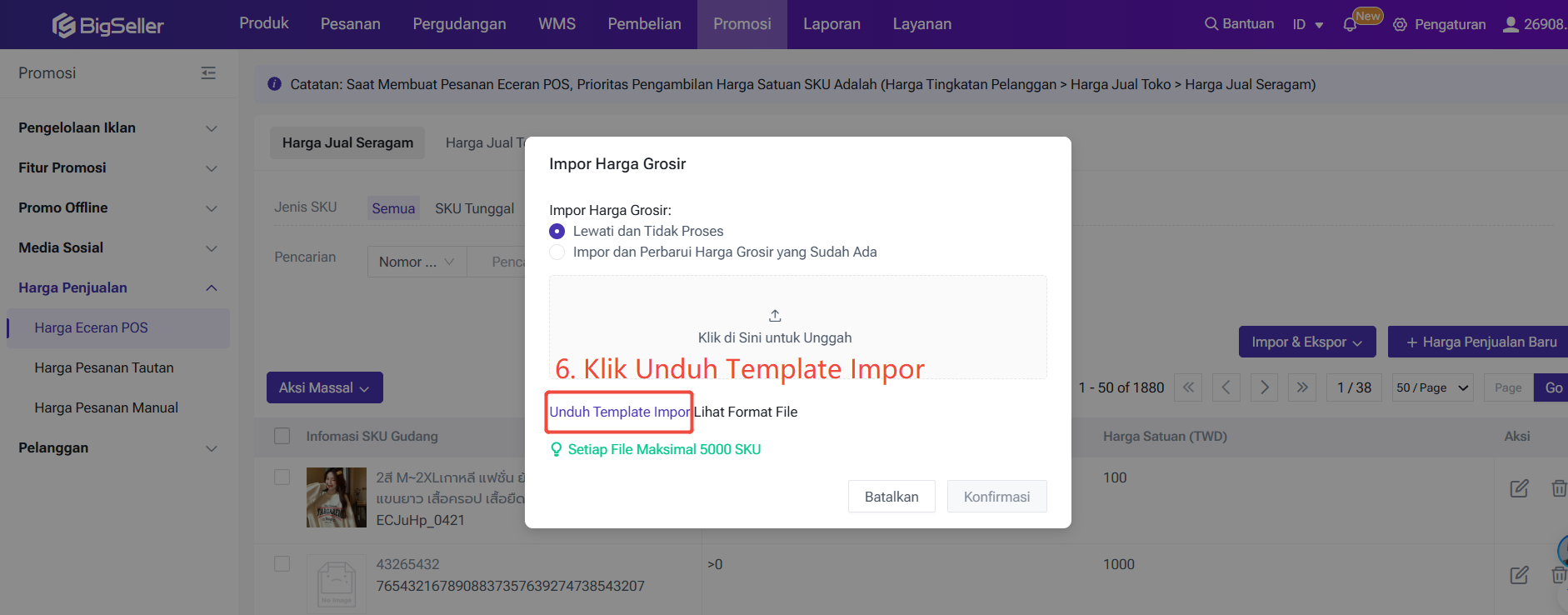Click the first product's thumbnail image
This screenshot has height=615, width=1568.
point(337,497)
